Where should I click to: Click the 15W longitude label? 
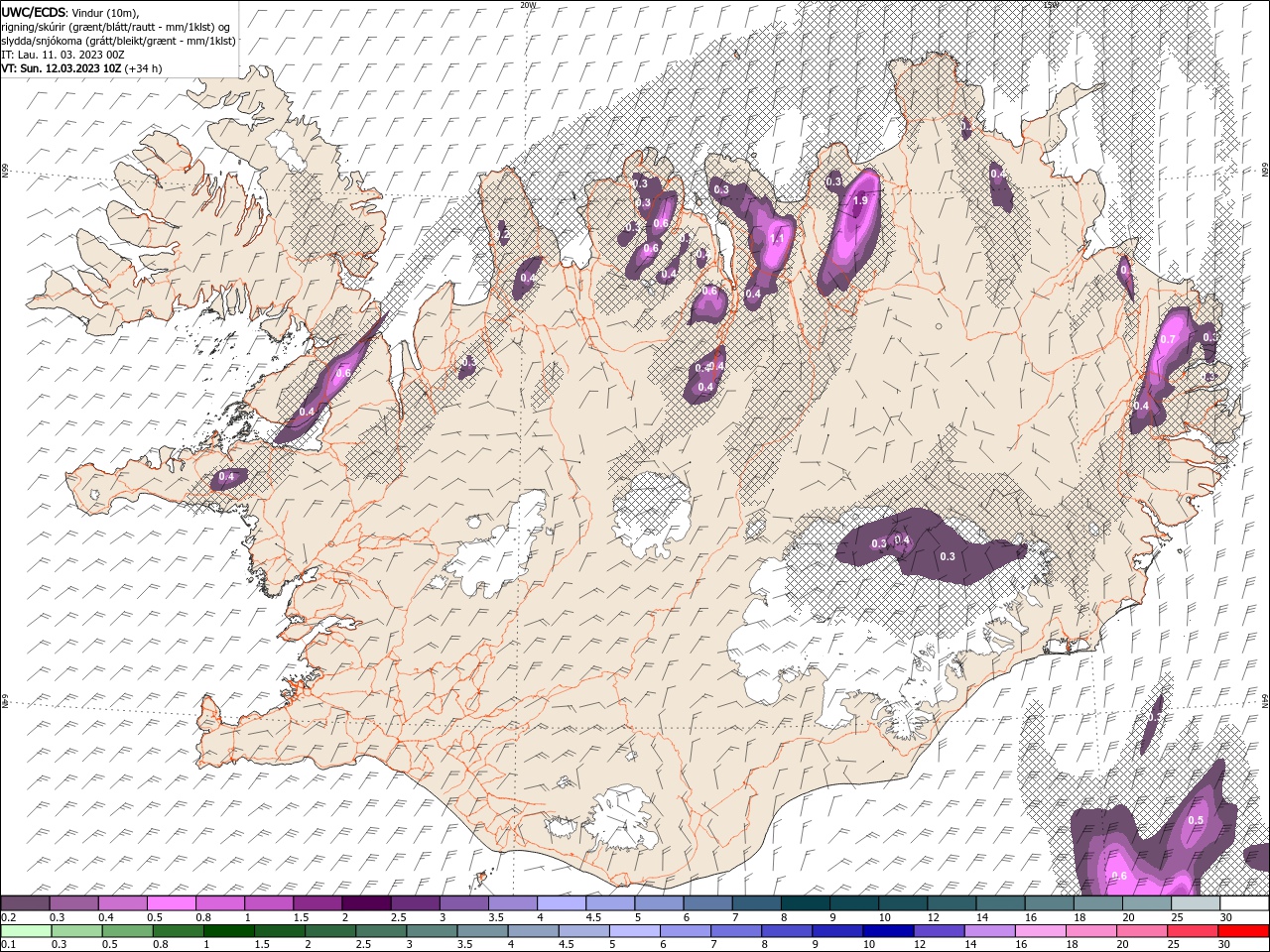[1051, 5]
